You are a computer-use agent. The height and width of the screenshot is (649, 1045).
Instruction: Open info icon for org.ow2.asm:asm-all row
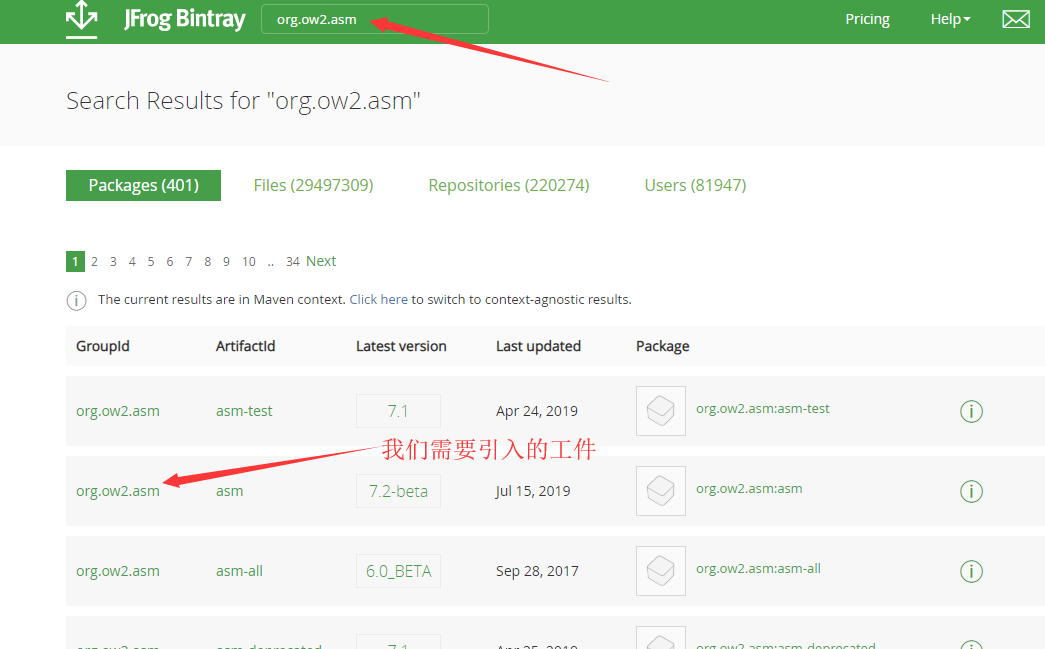971,571
